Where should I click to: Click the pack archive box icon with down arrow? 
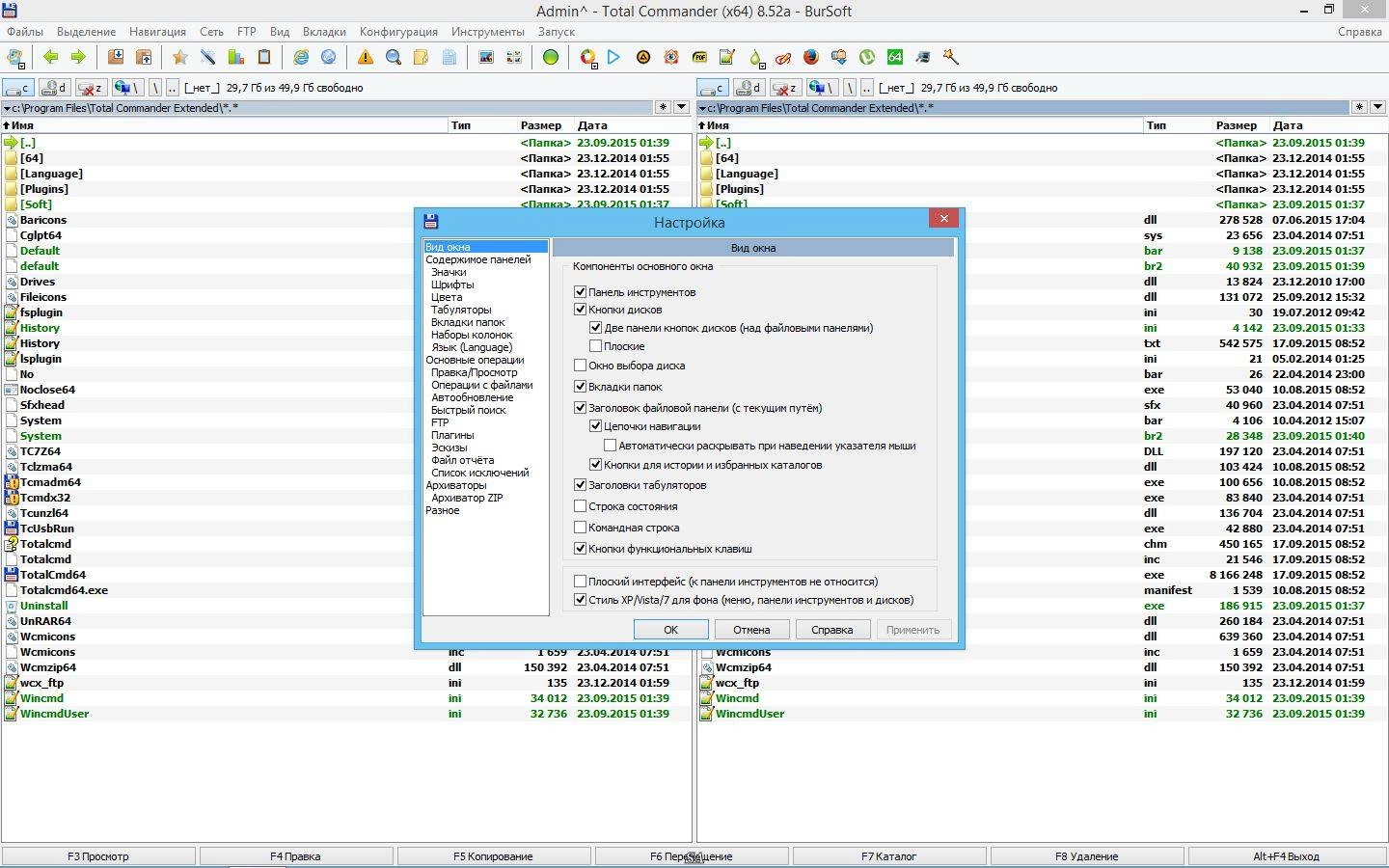[x=116, y=57]
